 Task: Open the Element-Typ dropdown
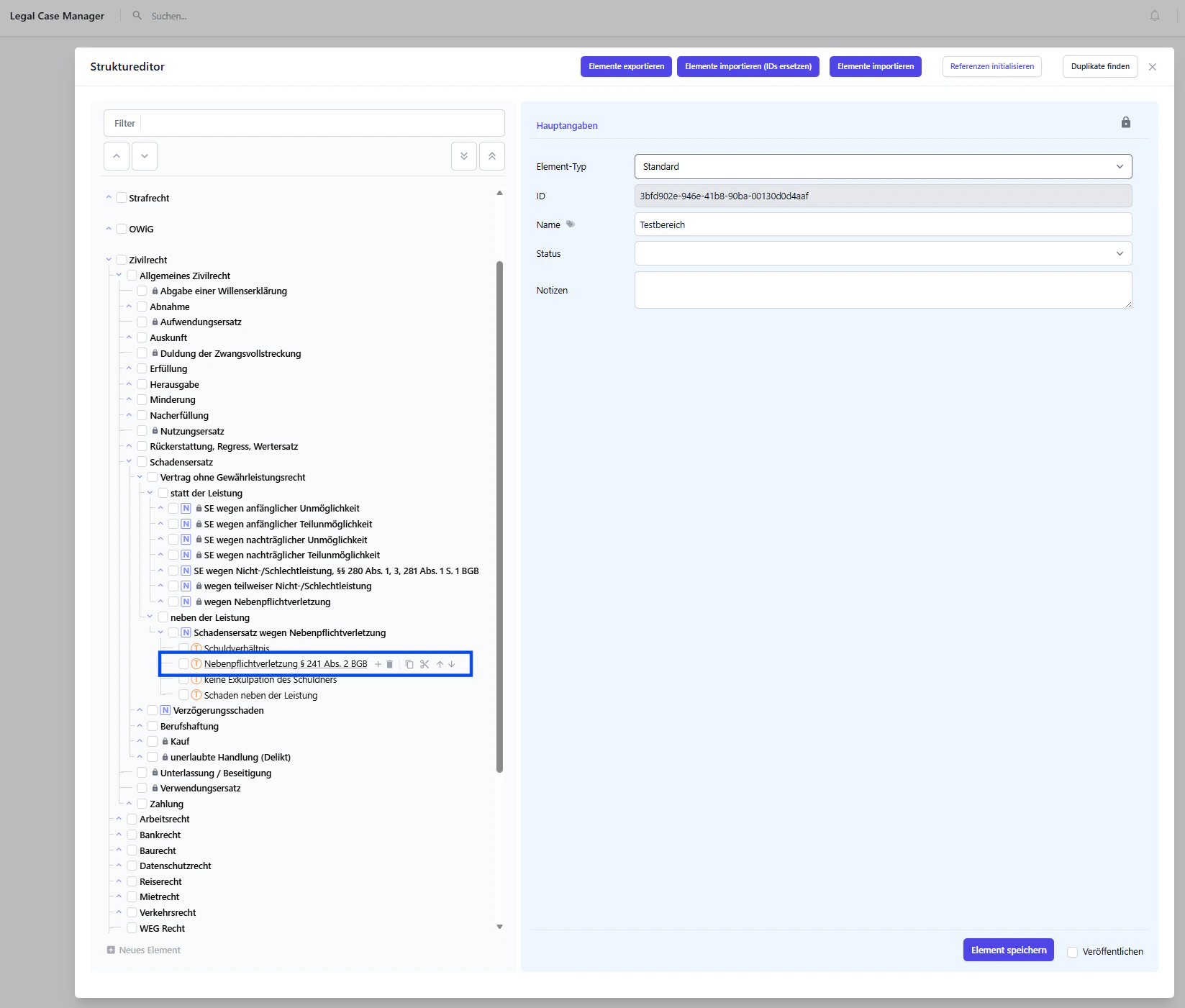pyautogui.click(x=883, y=166)
